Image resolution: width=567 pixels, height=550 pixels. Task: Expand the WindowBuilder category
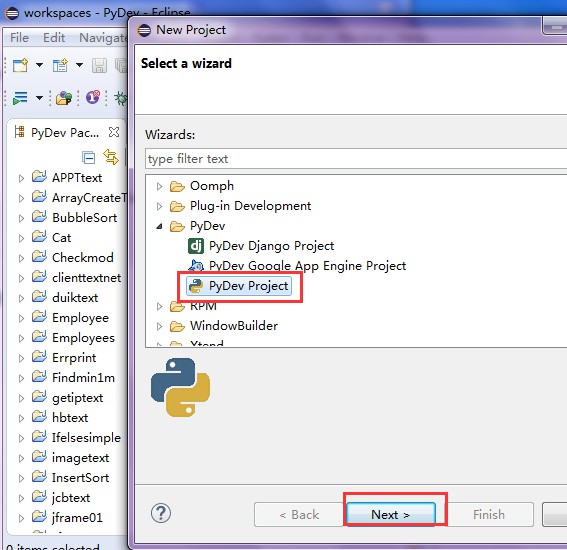click(159, 326)
